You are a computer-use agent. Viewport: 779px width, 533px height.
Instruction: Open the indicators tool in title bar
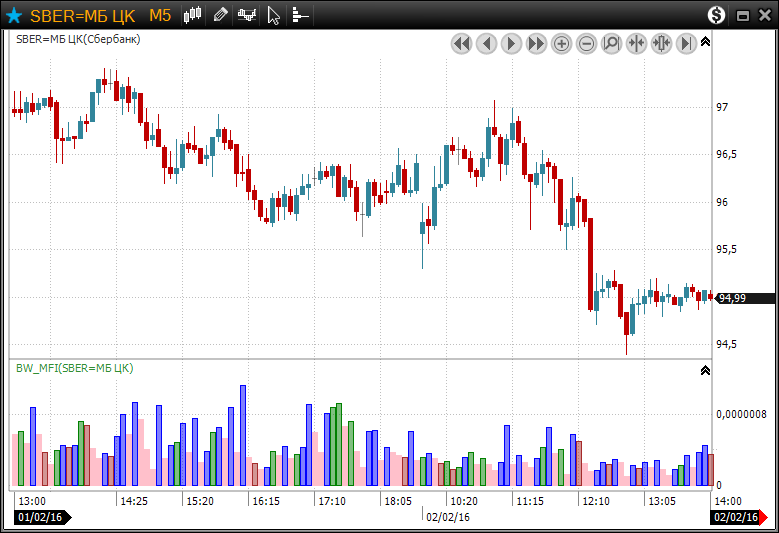pyautogui.click(x=247, y=15)
